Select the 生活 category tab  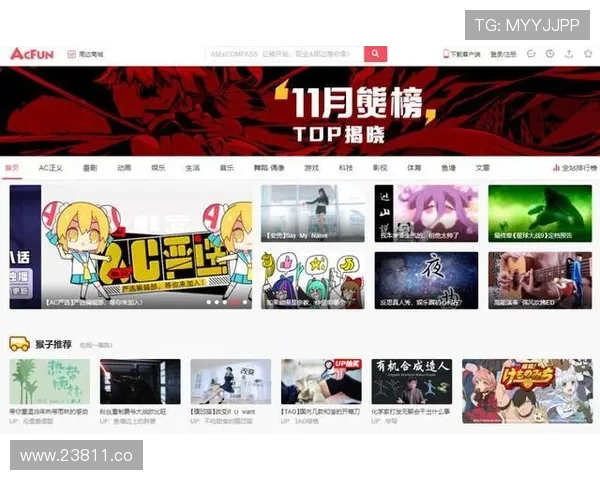coord(192,168)
